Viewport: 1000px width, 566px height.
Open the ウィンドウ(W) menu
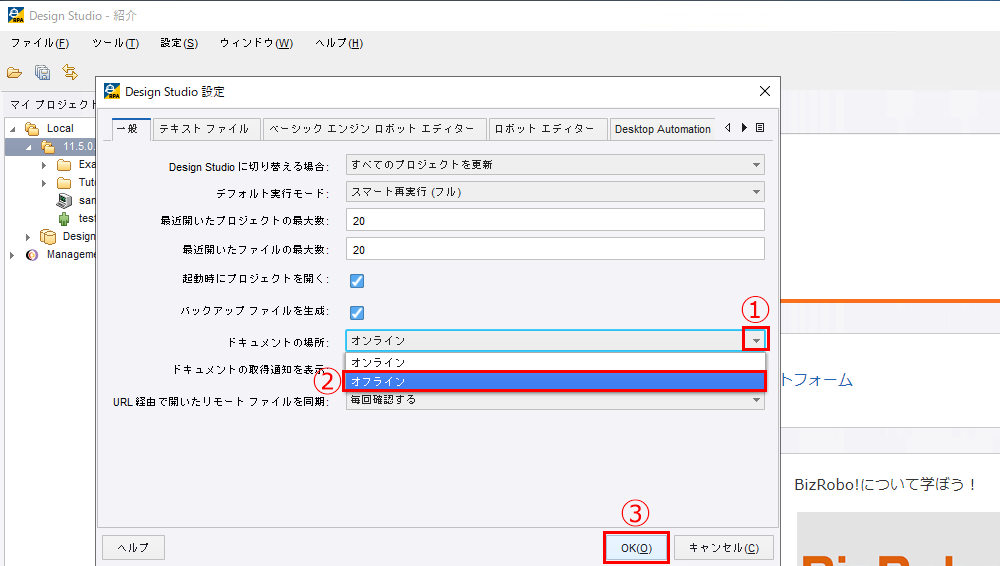tap(256, 43)
